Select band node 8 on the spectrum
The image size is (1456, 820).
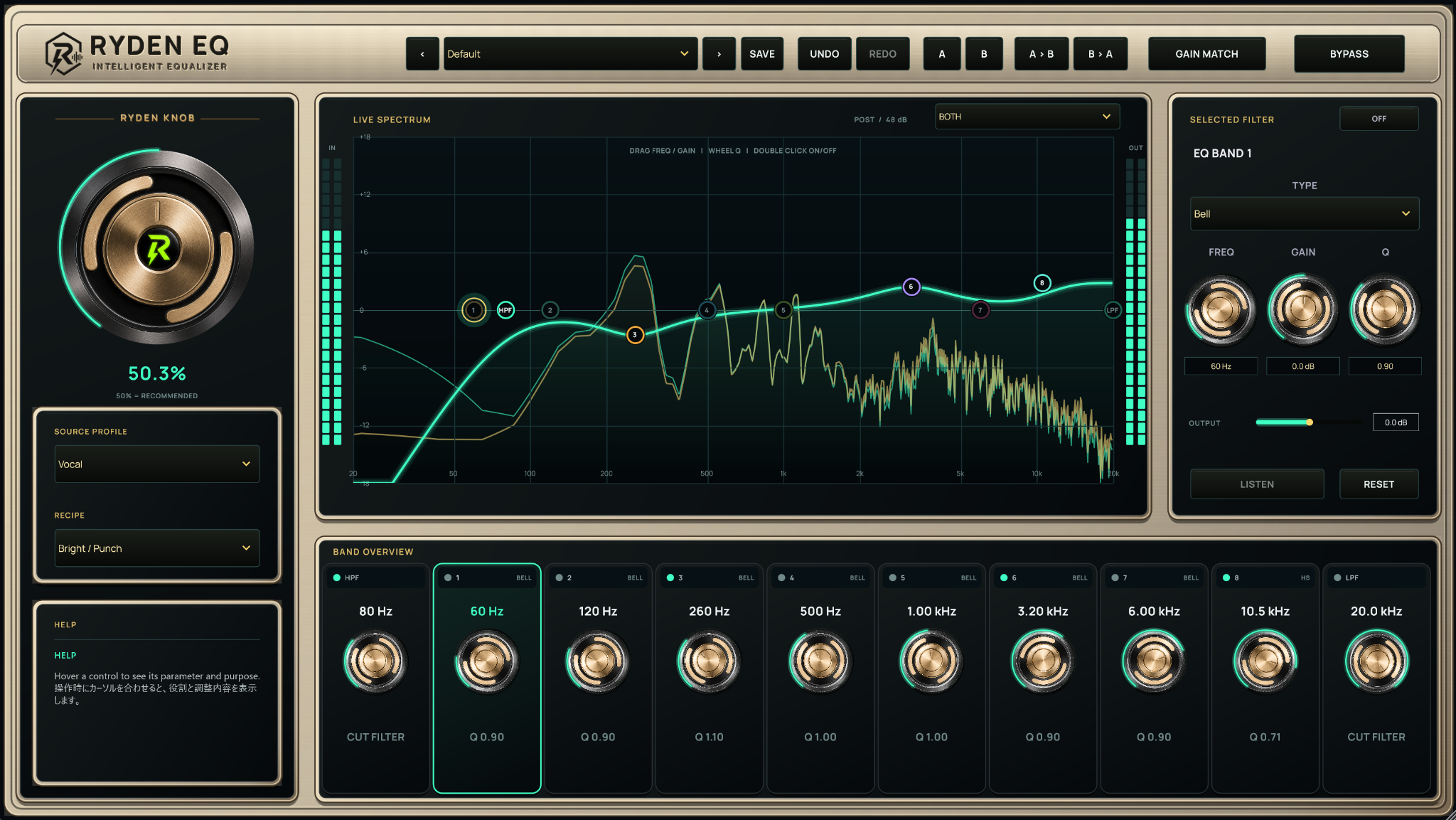click(1042, 283)
